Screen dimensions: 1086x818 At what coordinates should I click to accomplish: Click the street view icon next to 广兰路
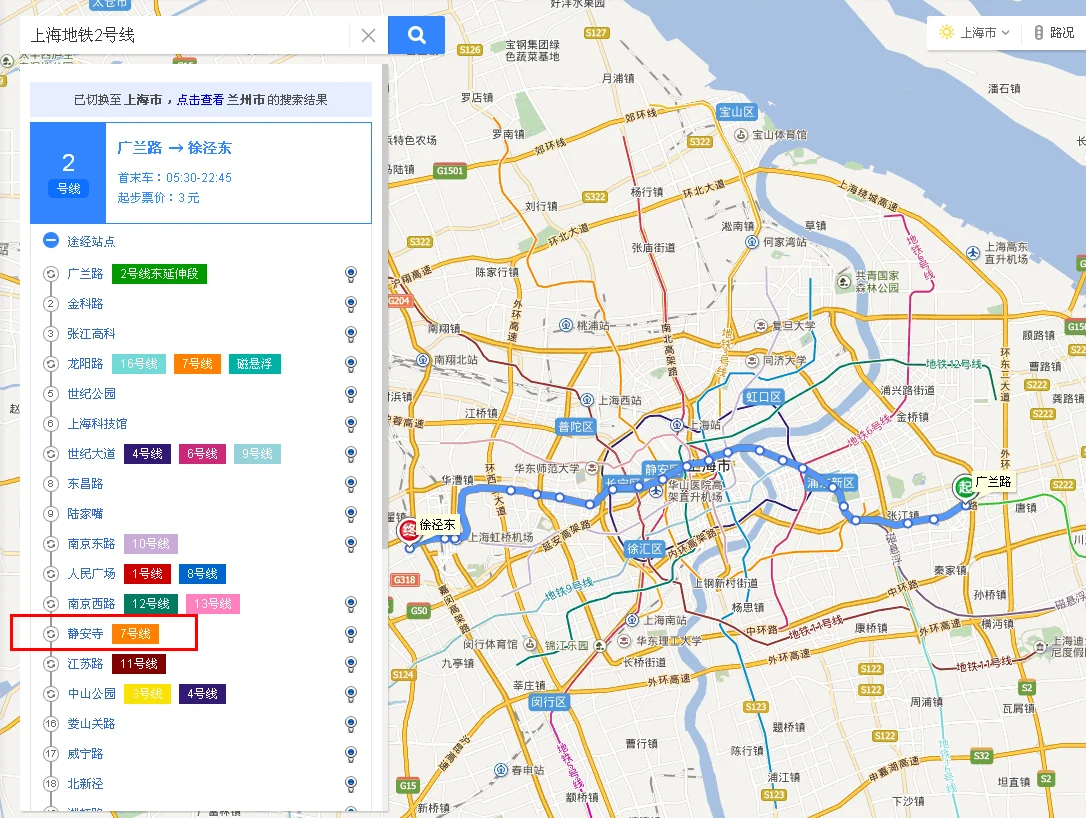coord(351,273)
